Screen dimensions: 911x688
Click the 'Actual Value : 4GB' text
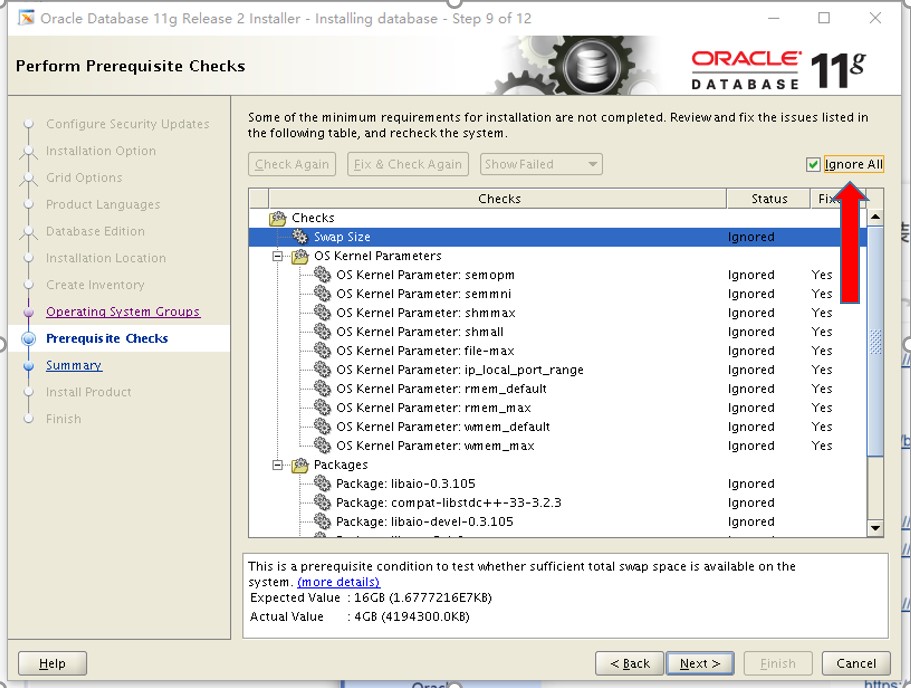click(360, 617)
